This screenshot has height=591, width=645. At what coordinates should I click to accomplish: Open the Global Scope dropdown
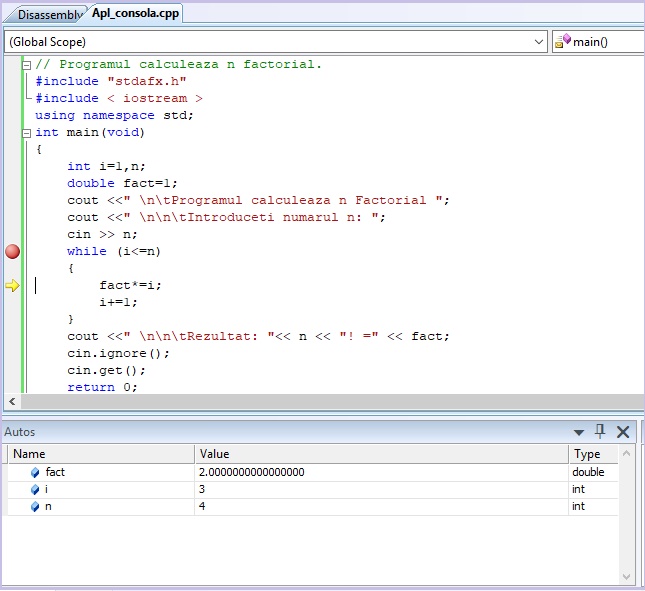tap(538, 42)
